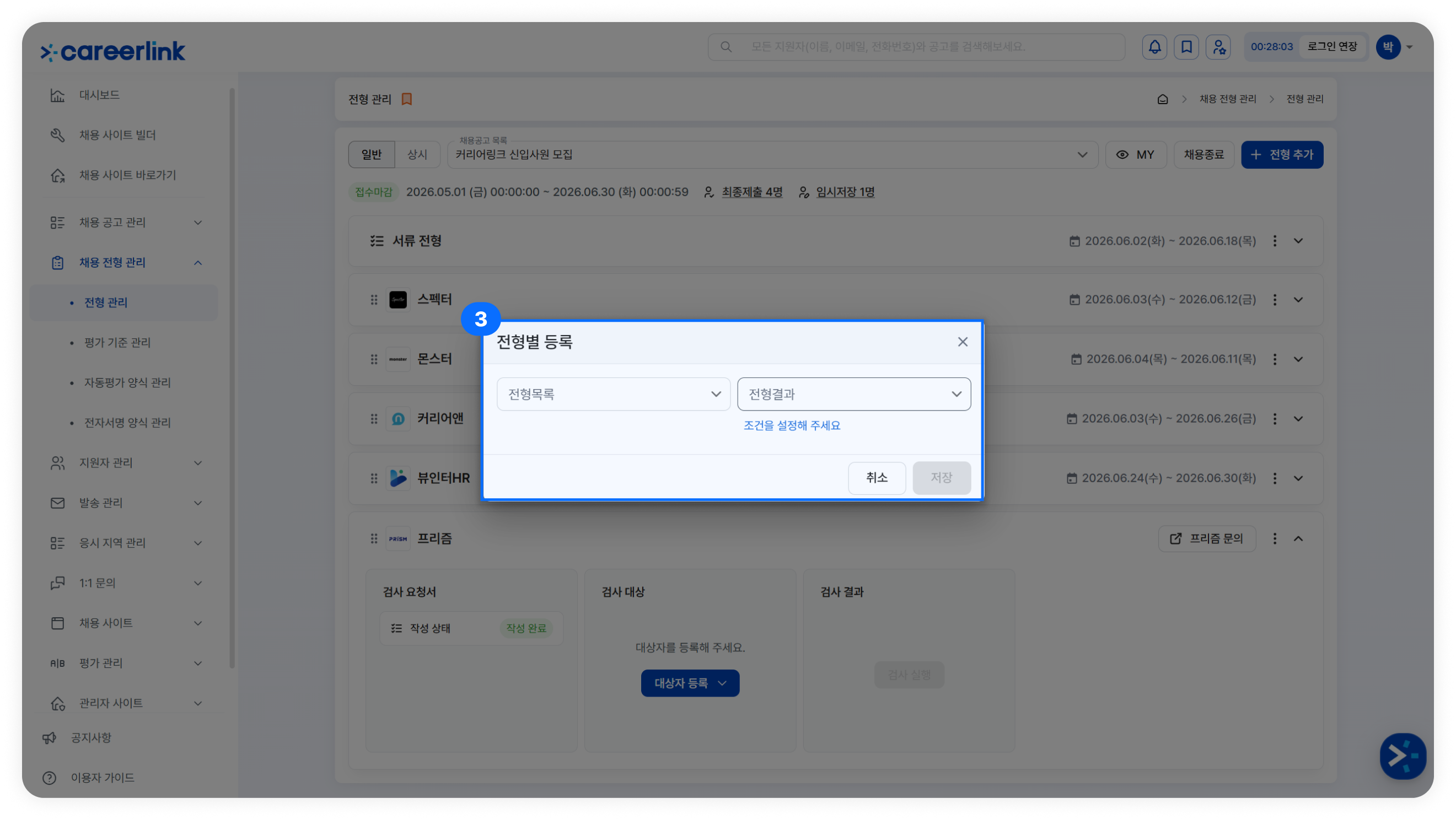The image size is (1456, 820).
Task: Grab the drag handle of 스펙터
Action: tap(374, 300)
